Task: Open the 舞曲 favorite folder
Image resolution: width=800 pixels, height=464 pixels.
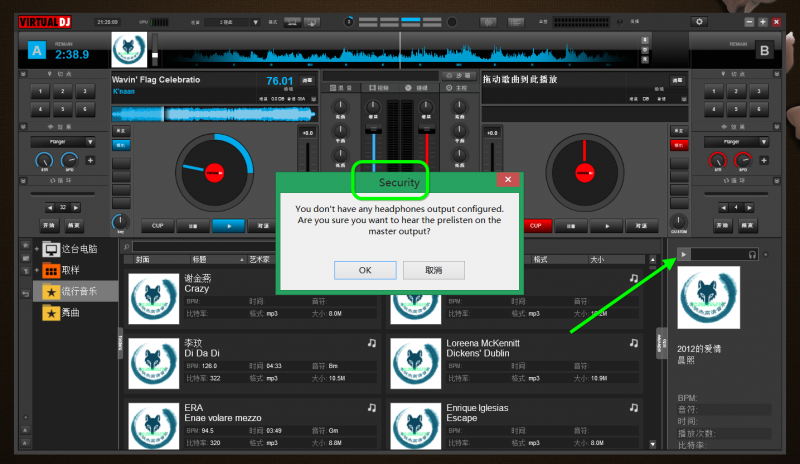Action: [x=61, y=312]
